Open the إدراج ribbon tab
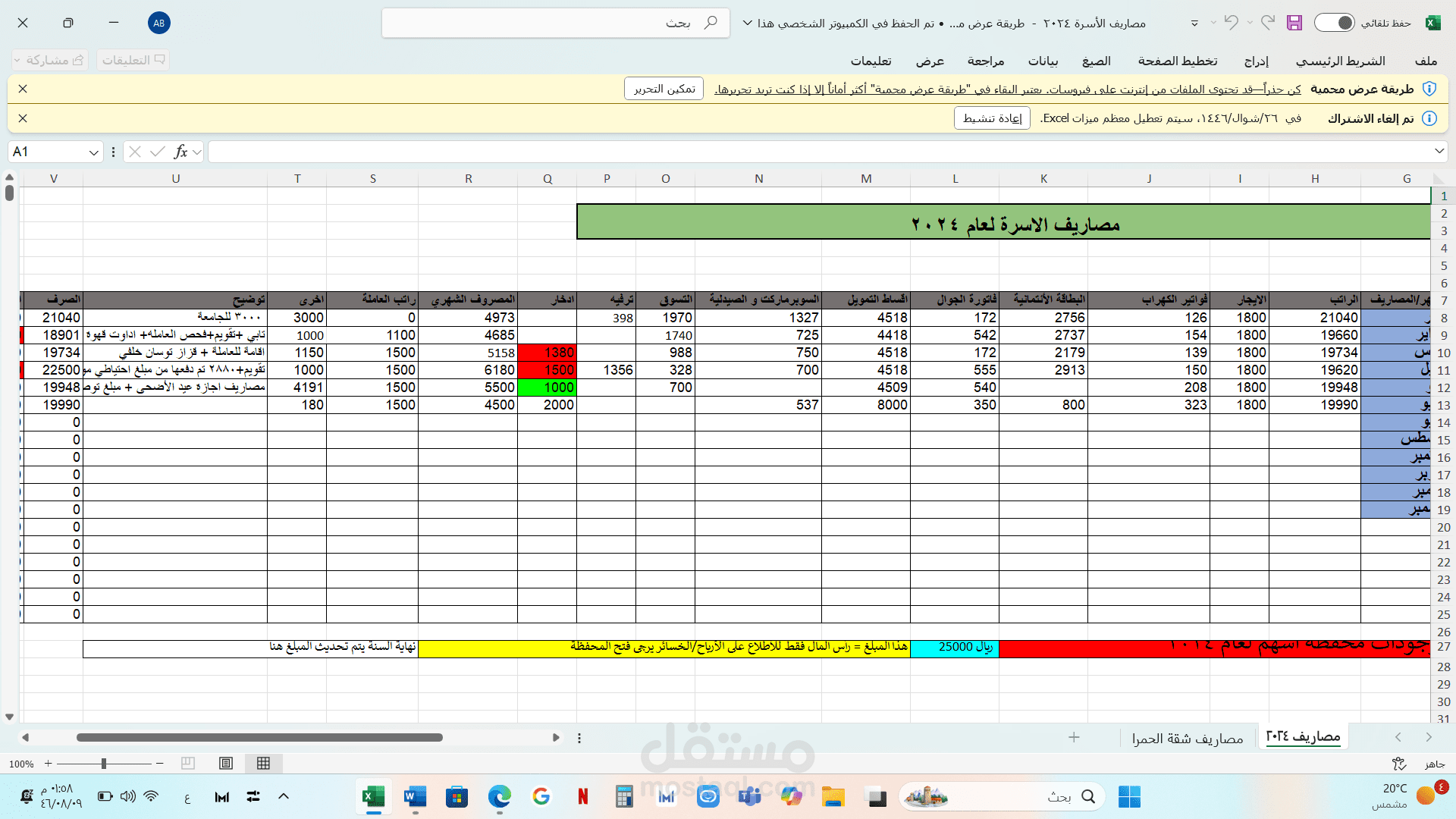This screenshot has height=819, width=1456. click(x=1257, y=61)
